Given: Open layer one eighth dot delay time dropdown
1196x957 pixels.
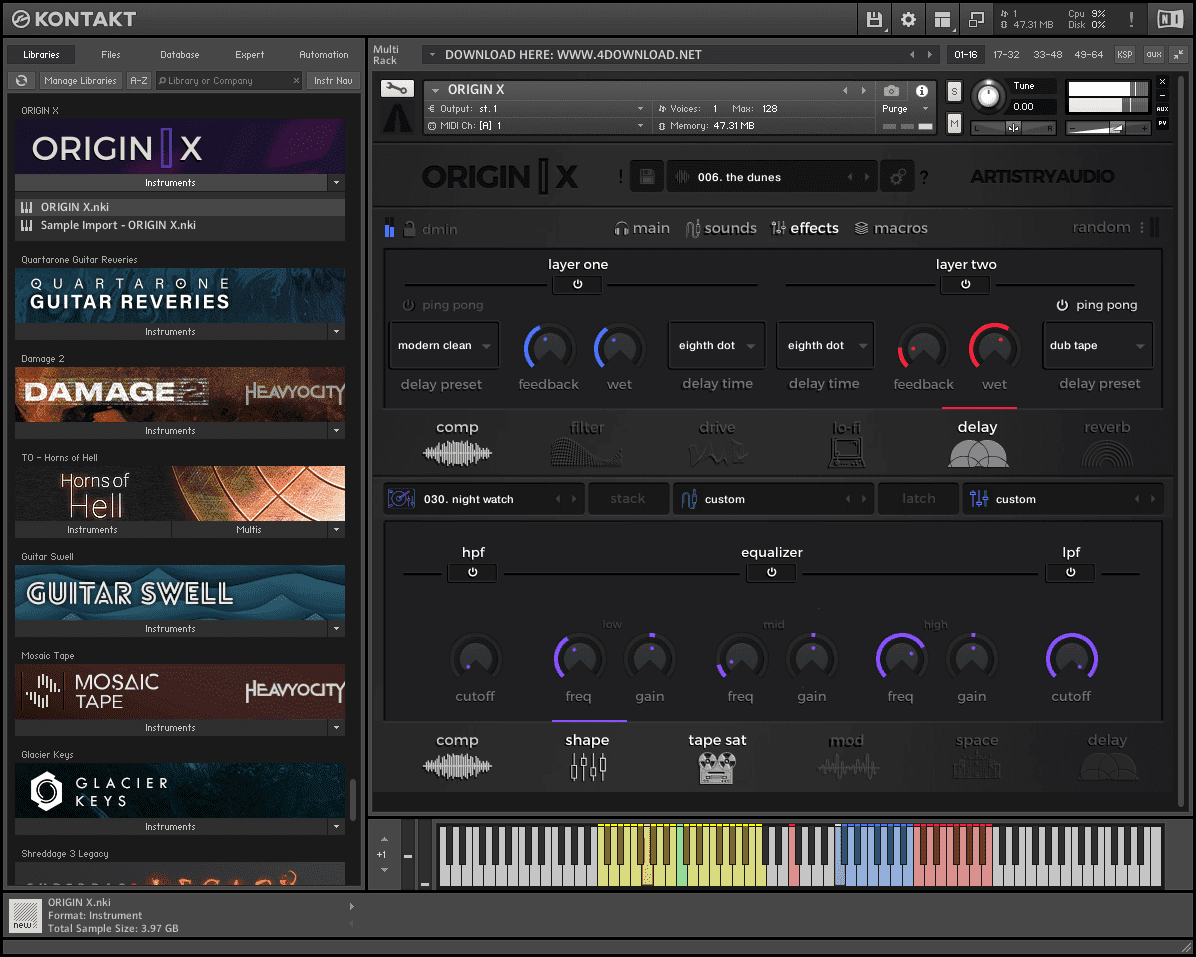Looking at the screenshot, I should [x=715, y=345].
